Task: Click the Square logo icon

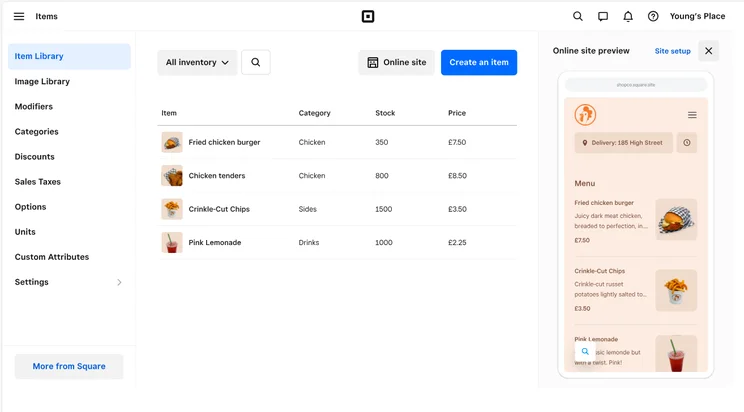Action: 368,17
